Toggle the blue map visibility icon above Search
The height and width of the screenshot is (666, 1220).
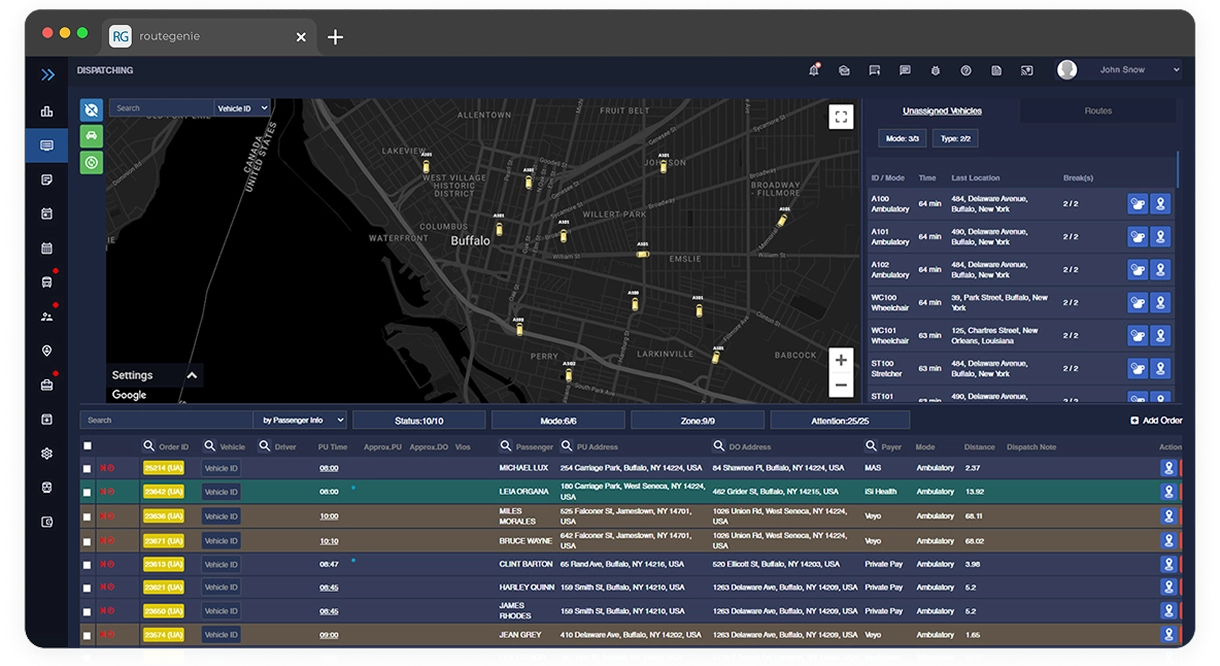coord(91,110)
